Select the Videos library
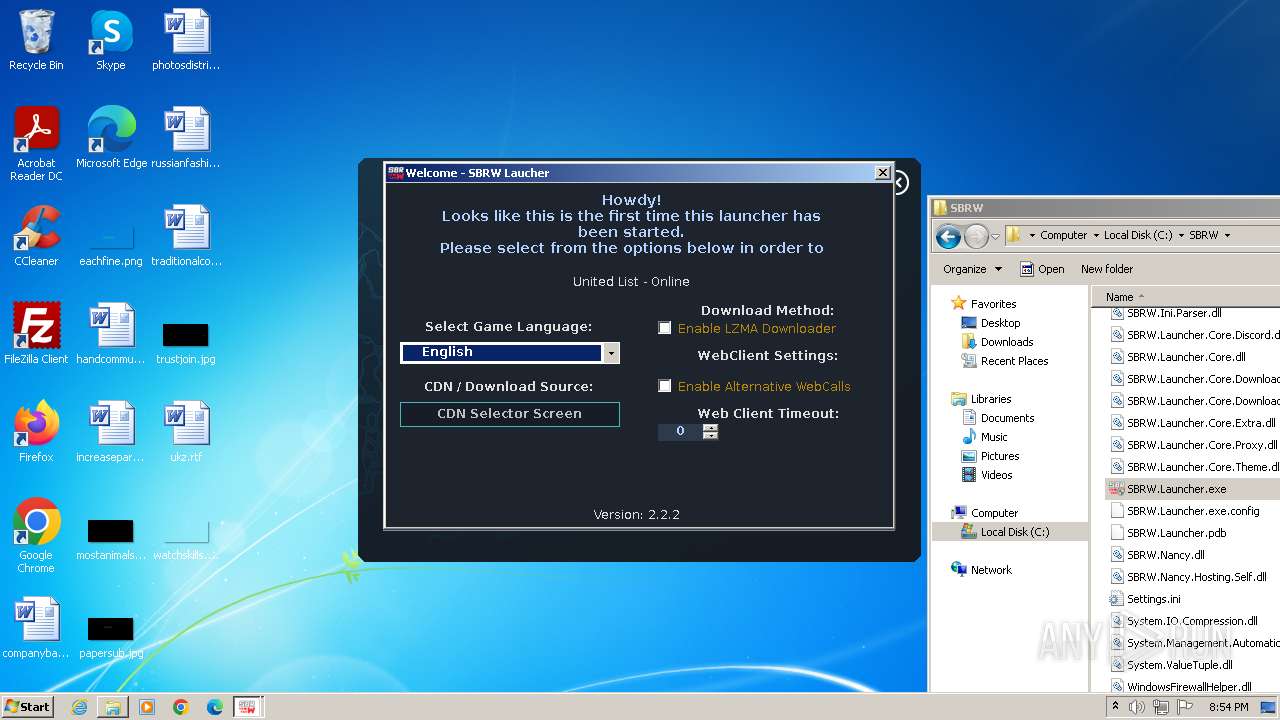Image resolution: width=1280 pixels, height=720 pixels. click(996, 475)
